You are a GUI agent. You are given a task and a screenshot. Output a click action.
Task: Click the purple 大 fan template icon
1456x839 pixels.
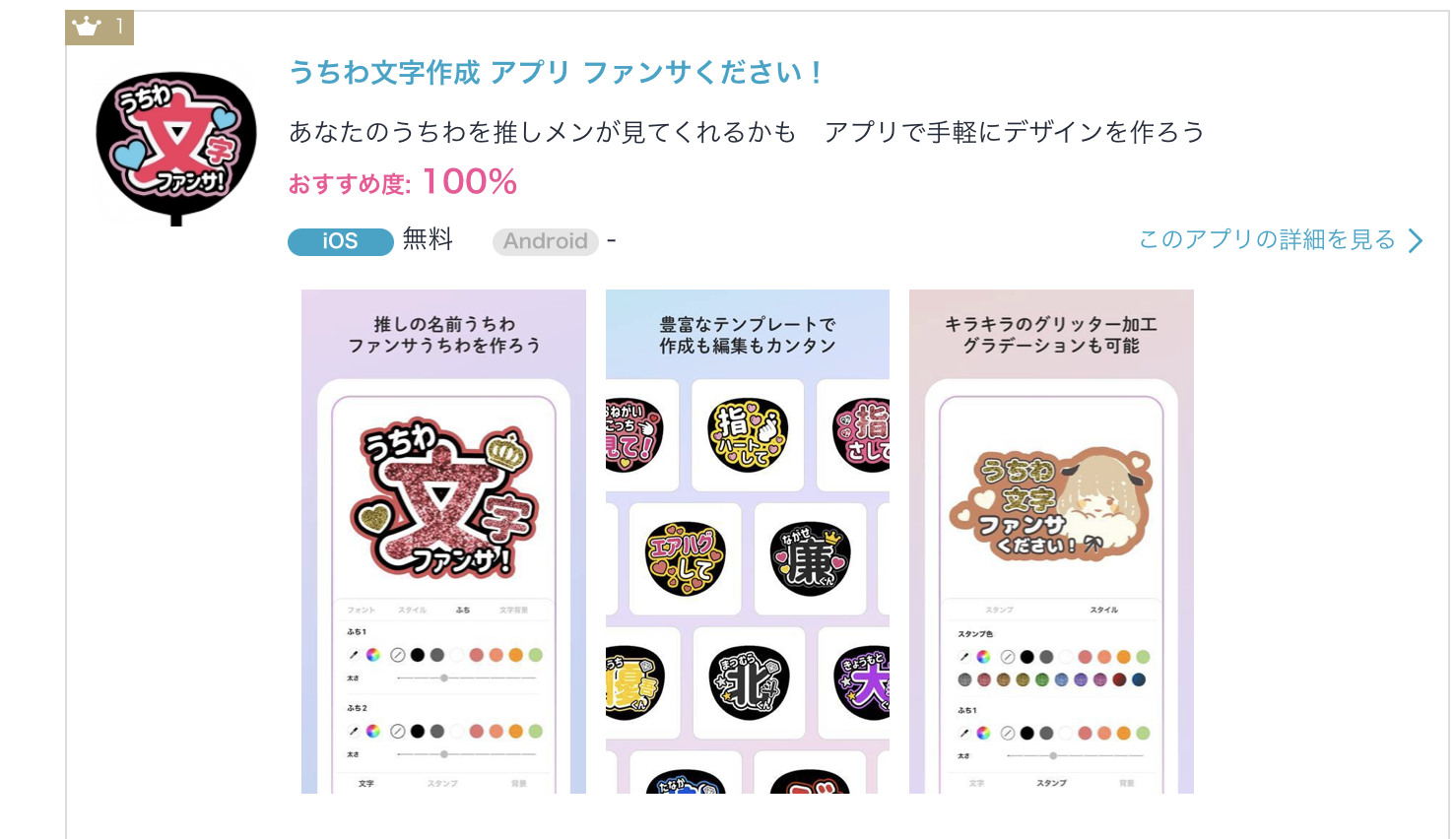(x=862, y=682)
